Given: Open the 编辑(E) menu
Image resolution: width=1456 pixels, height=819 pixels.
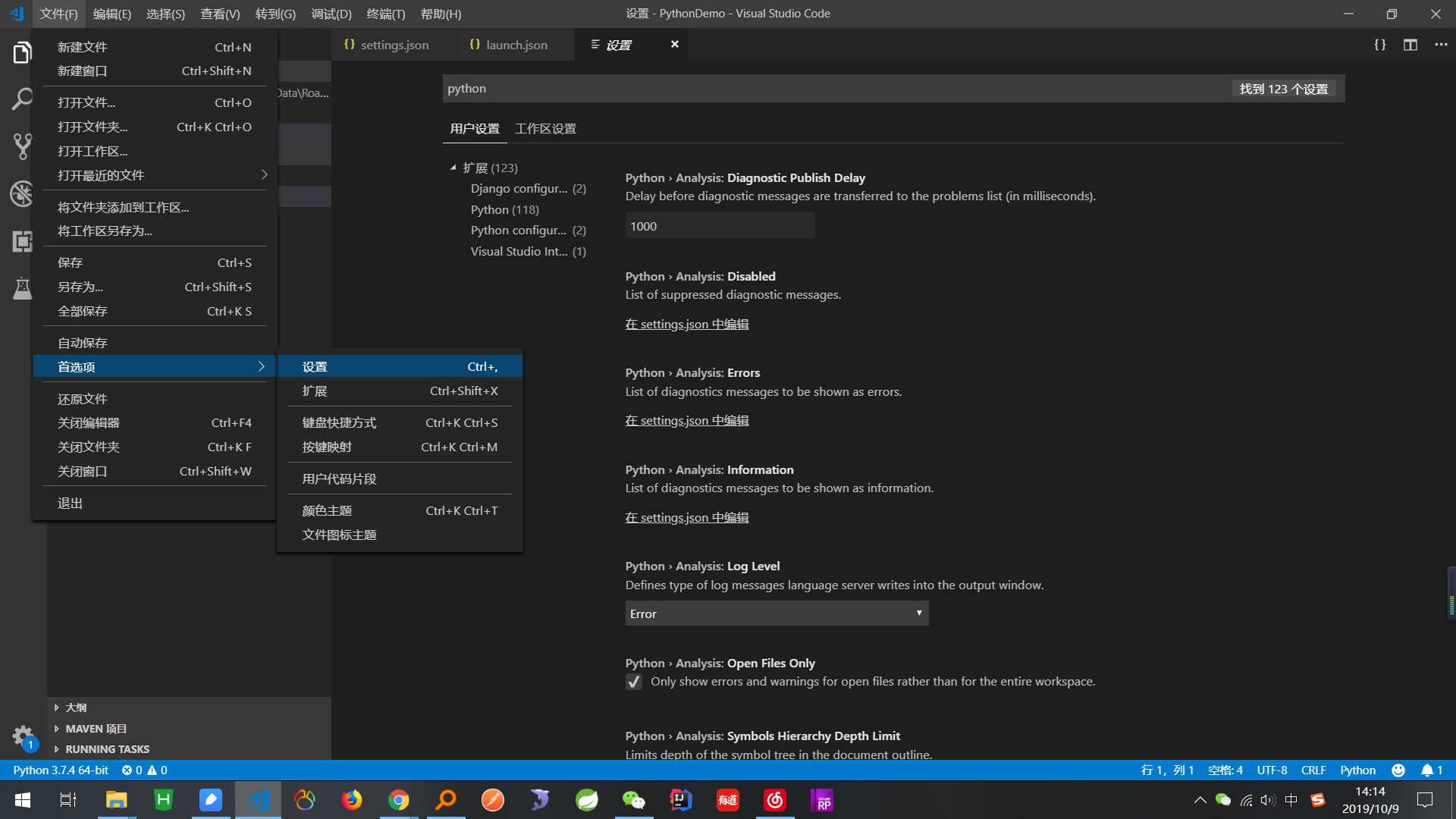Looking at the screenshot, I should click(112, 14).
